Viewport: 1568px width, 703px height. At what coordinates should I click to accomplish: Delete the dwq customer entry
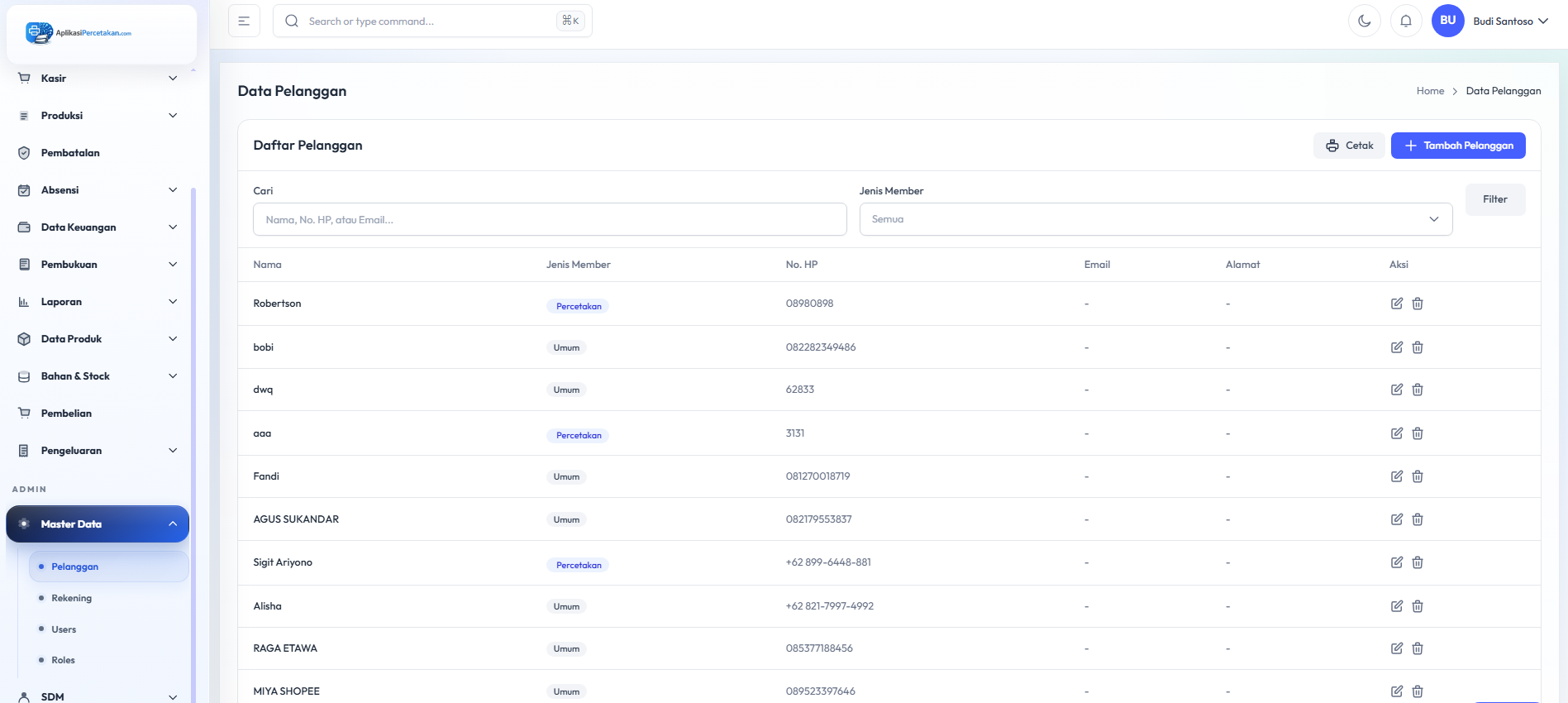[1418, 390]
